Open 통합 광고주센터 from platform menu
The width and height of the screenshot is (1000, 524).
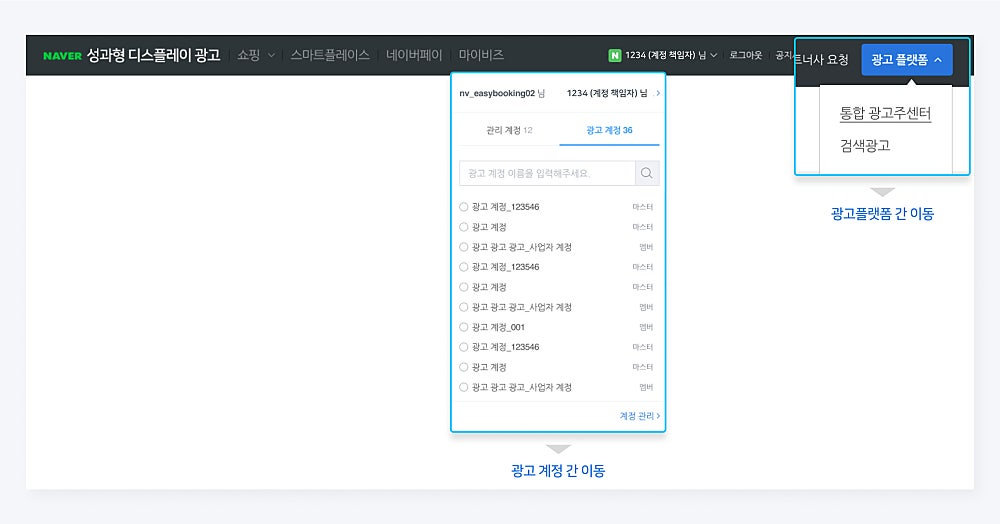885,113
